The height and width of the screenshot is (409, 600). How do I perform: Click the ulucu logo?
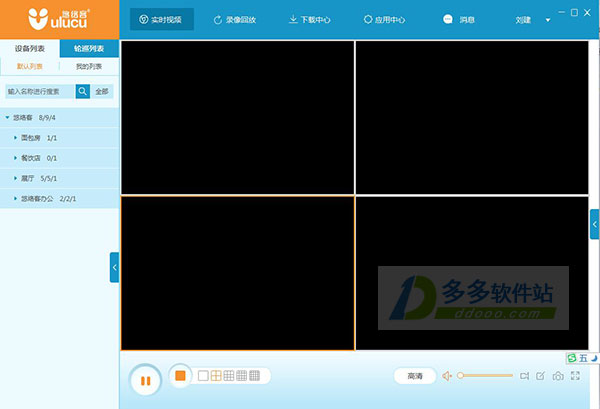59,19
